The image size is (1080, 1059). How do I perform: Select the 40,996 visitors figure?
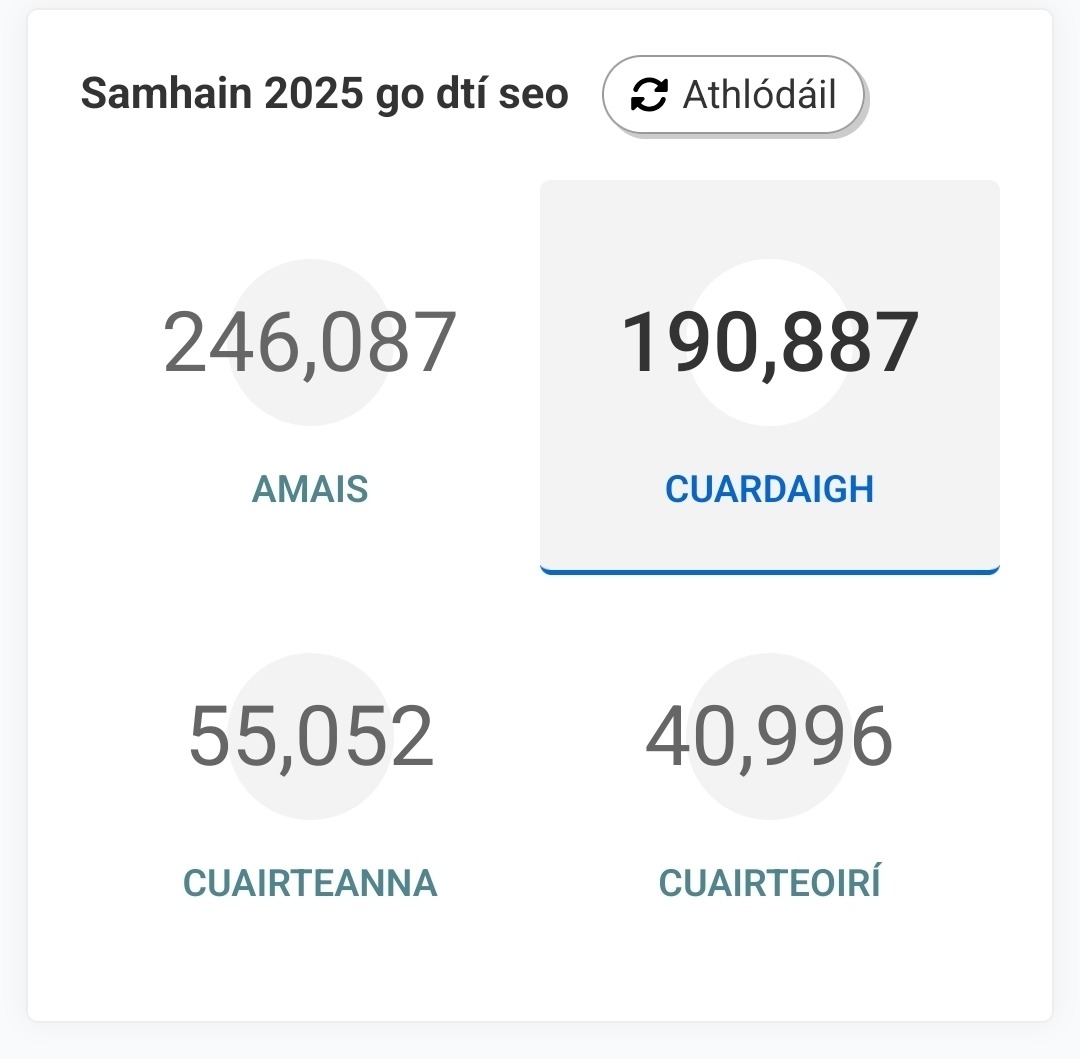[769, 737]
